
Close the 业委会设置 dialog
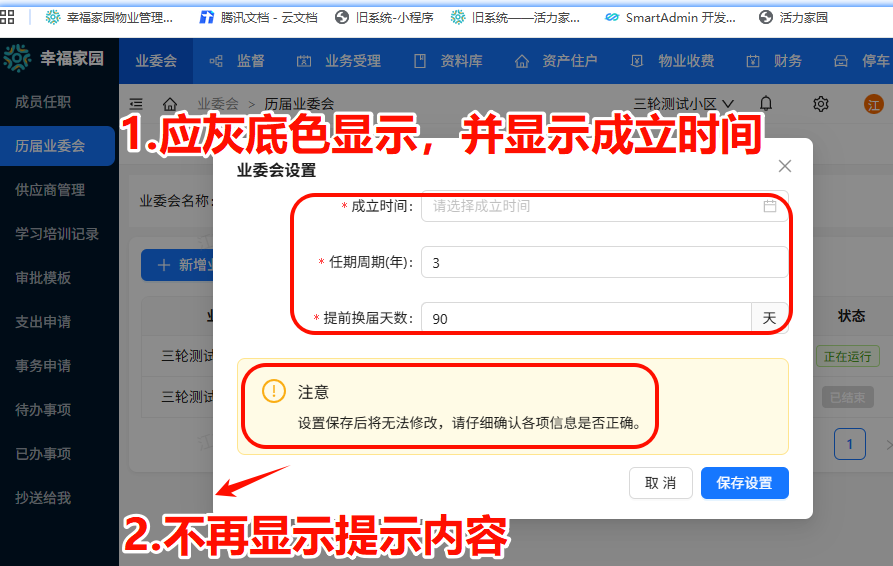pyautogui.click(x=785, y=166)
